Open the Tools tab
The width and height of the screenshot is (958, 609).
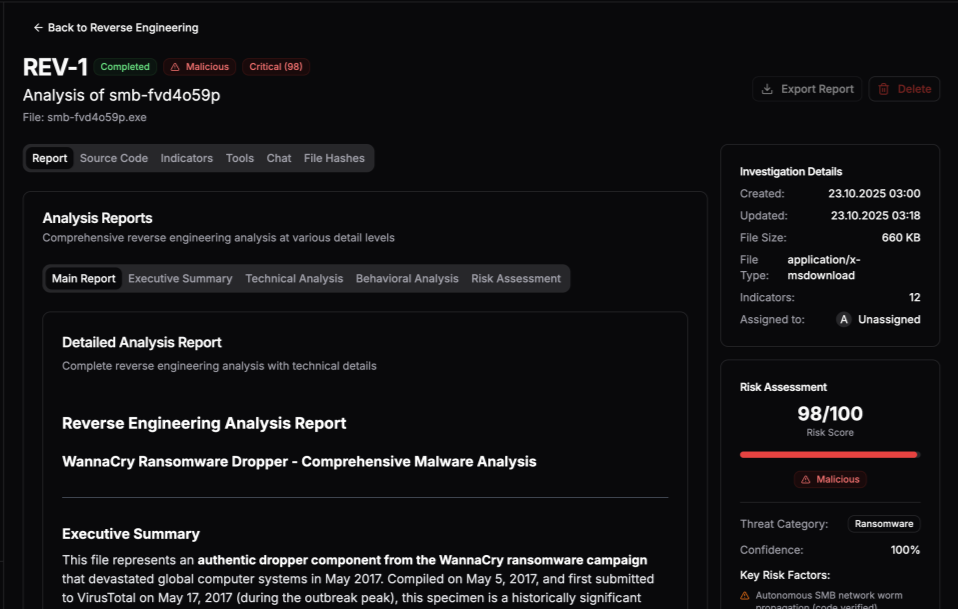point(240,158)
